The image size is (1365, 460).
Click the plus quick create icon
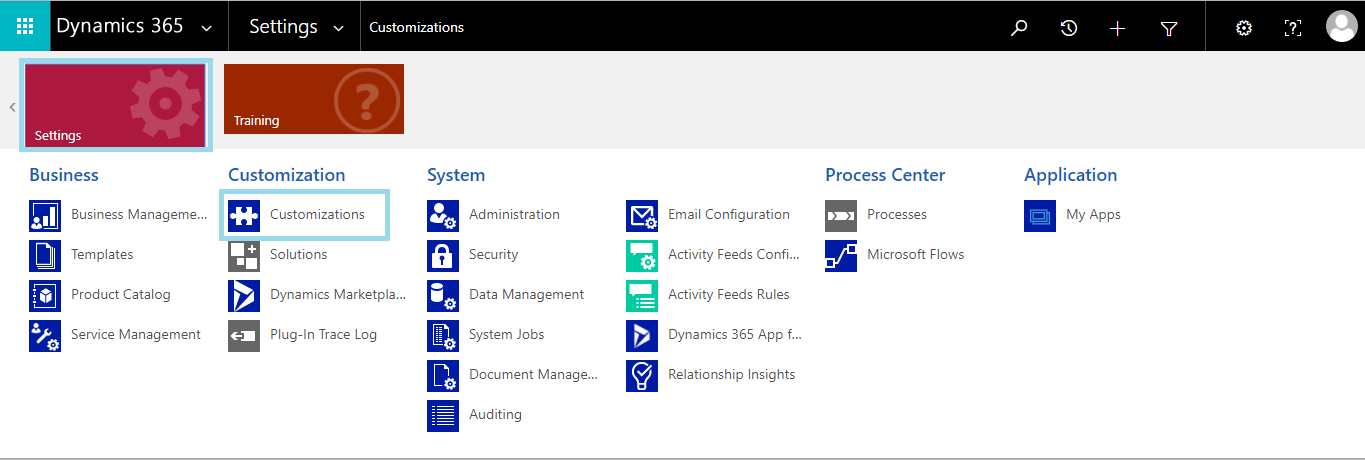1118,28
